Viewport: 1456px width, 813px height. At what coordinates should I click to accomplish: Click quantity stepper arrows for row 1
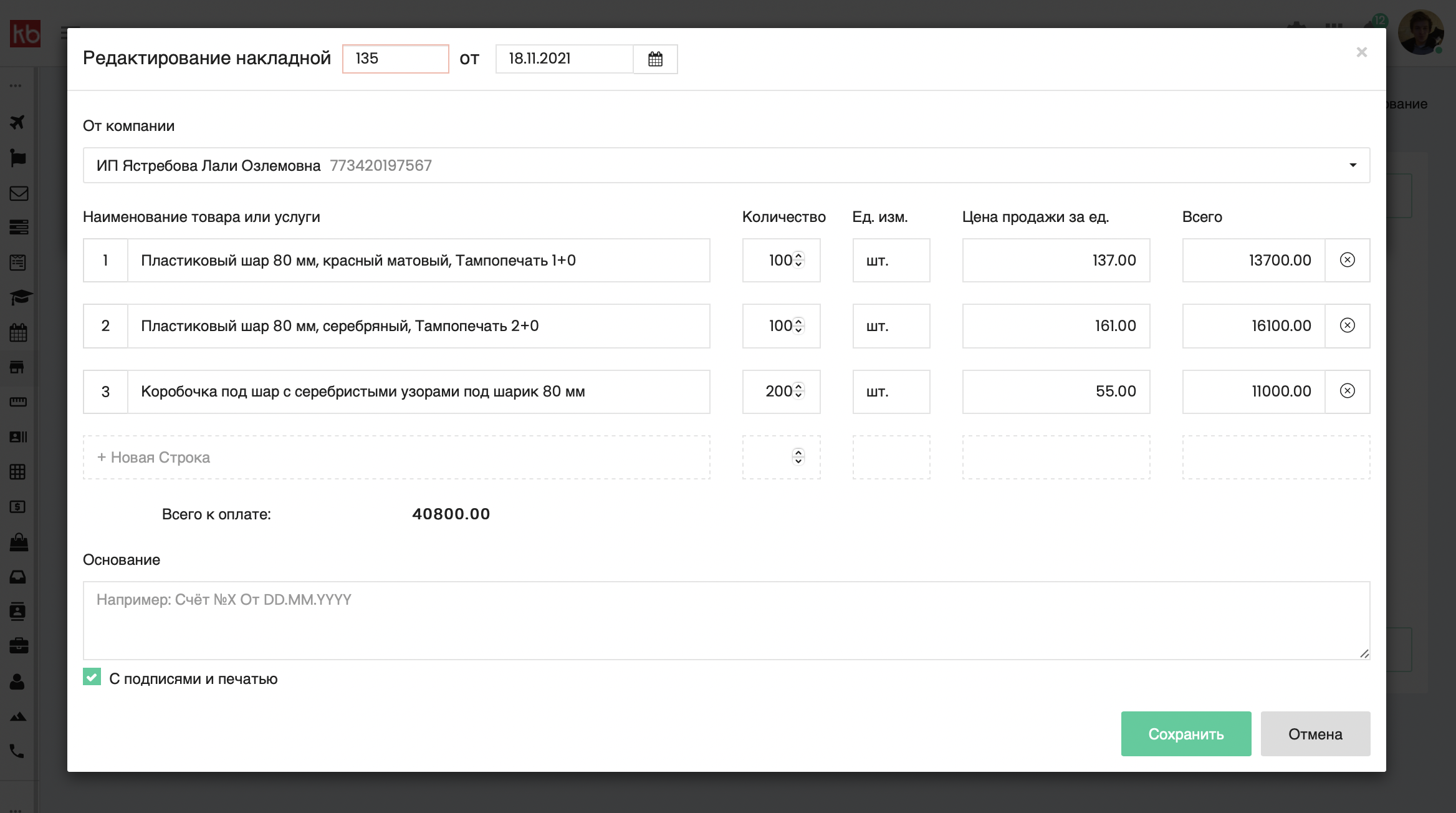(x=798, y=259)
